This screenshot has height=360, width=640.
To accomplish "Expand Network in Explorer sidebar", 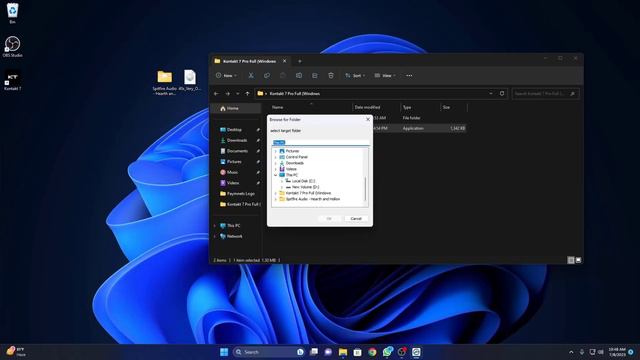I will pyautogui.click(x=215, y=236).
